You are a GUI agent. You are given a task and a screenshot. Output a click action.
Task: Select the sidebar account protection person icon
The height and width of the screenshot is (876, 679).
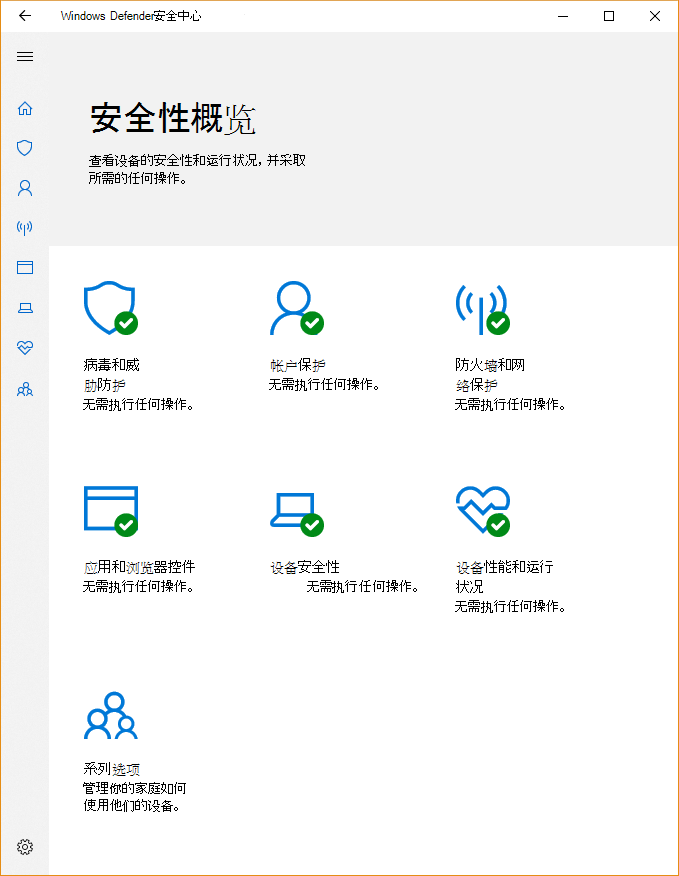click(25, 188)
